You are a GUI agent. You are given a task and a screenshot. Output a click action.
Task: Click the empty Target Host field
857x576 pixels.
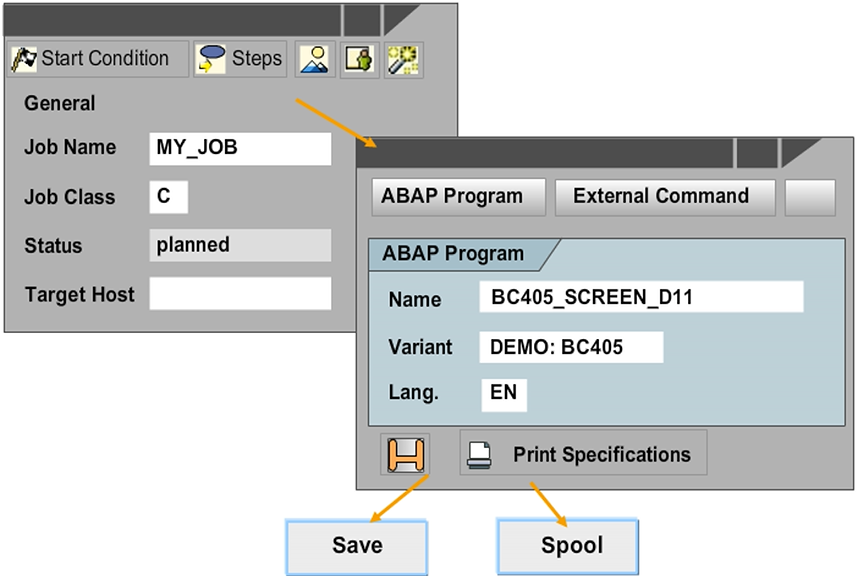coord(239,294)
